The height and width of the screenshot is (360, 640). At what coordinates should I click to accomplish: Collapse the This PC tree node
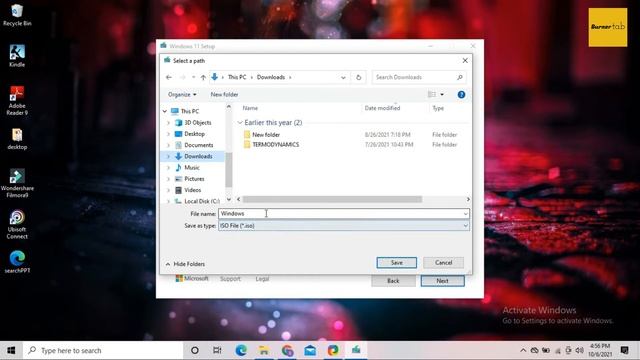pos(164,111)
